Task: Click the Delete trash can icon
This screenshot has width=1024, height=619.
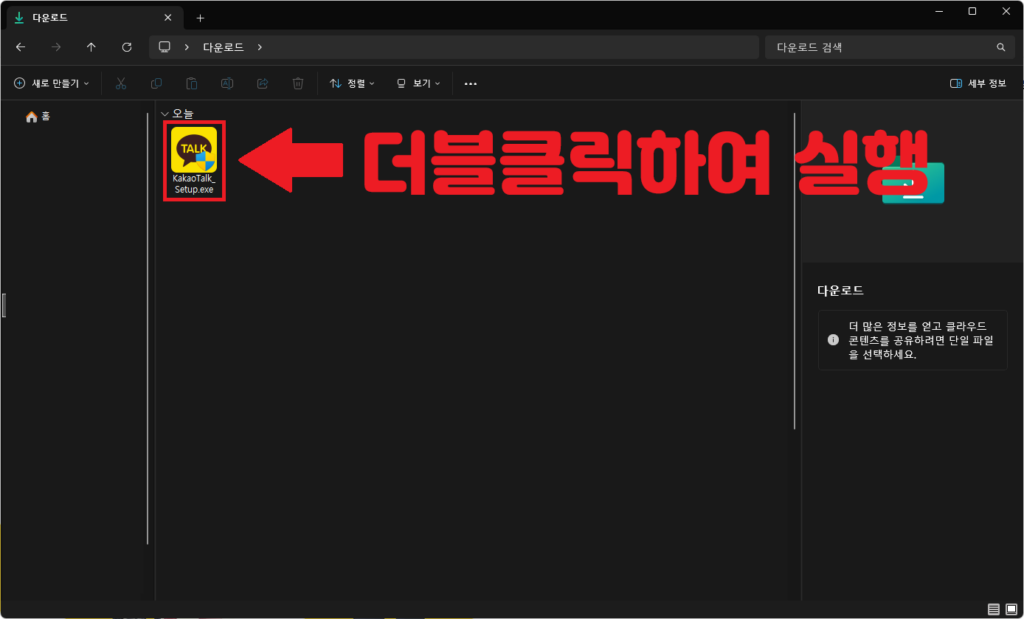Action: (x=298, y=84)
